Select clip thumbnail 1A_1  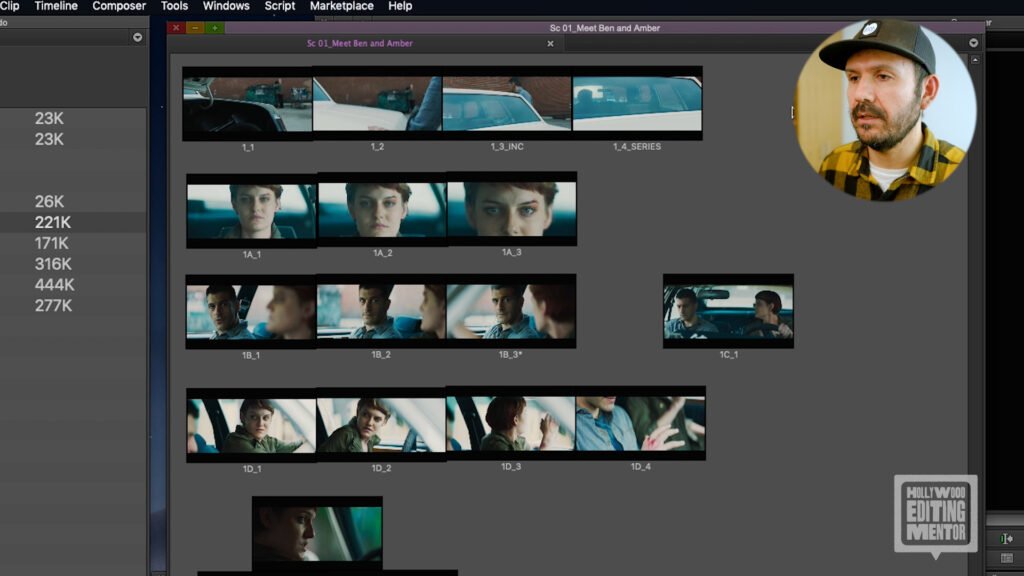pos(251,211)
